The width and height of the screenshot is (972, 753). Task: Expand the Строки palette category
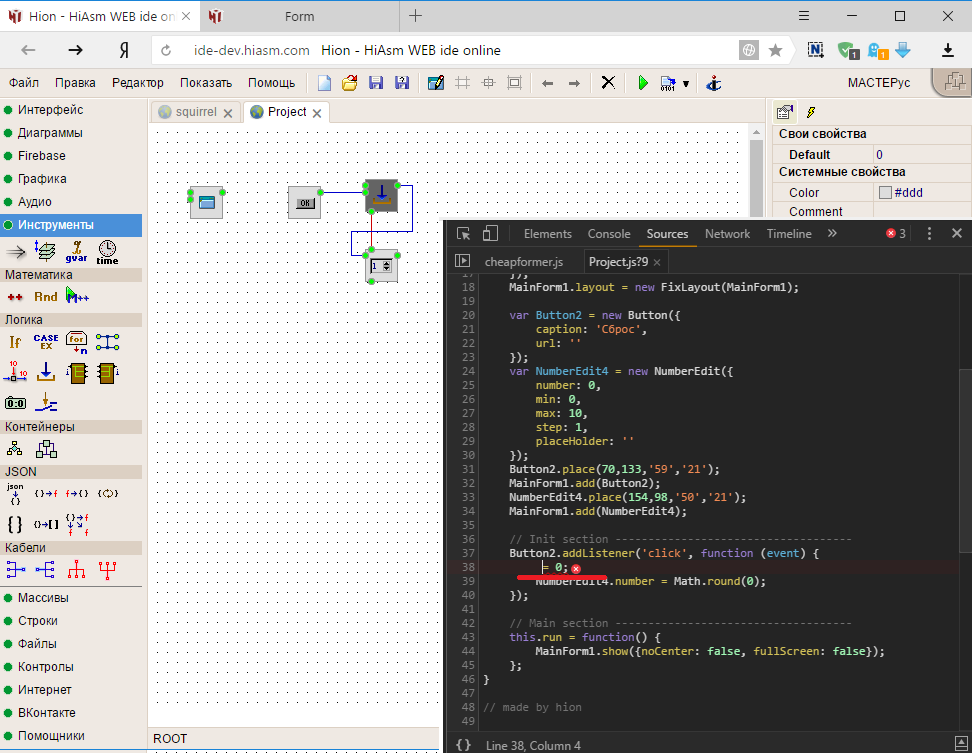click(x=37, y=620)
